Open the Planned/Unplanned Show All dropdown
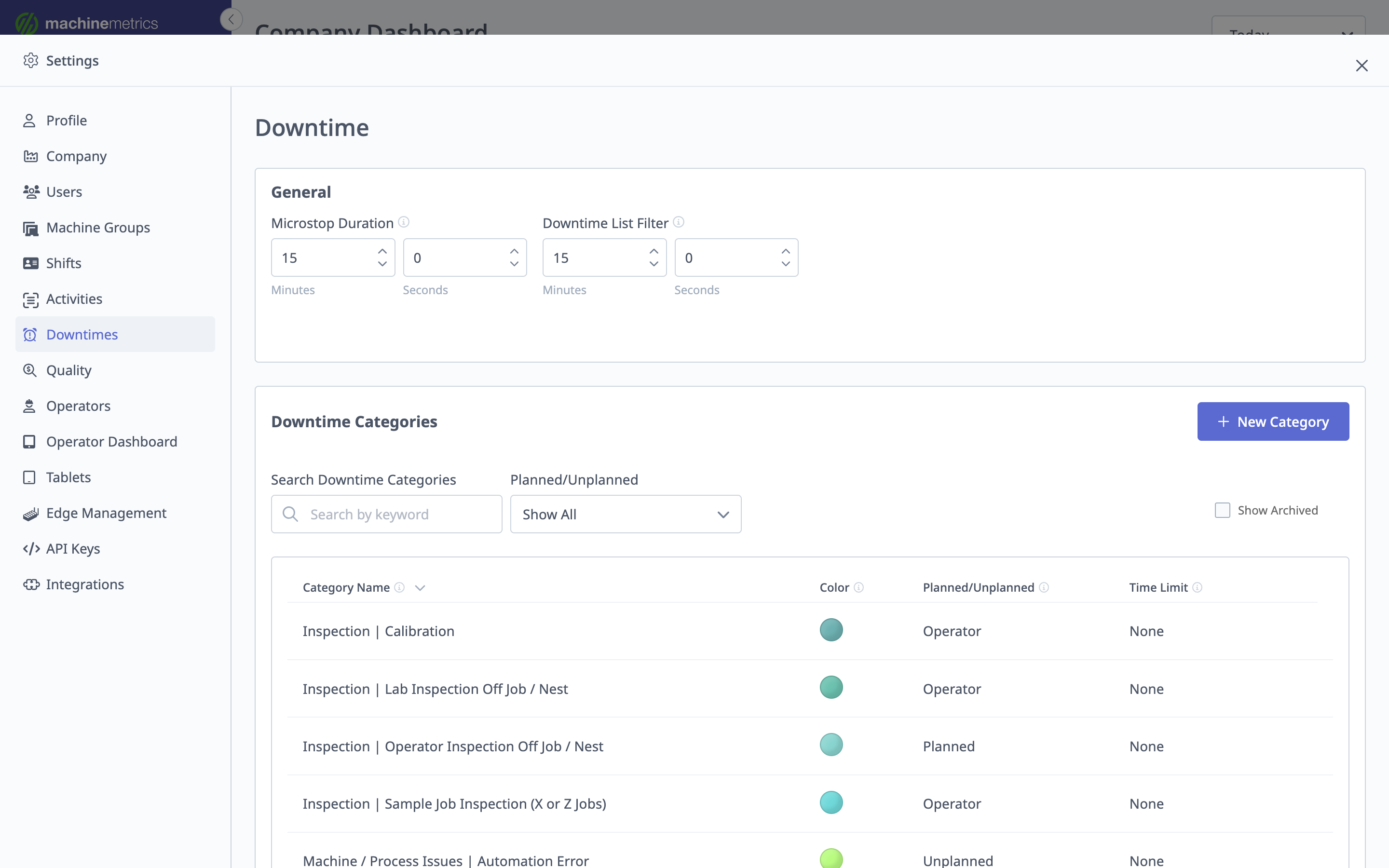The width and height of the screenshot is (1389, 868). point(626,515)
